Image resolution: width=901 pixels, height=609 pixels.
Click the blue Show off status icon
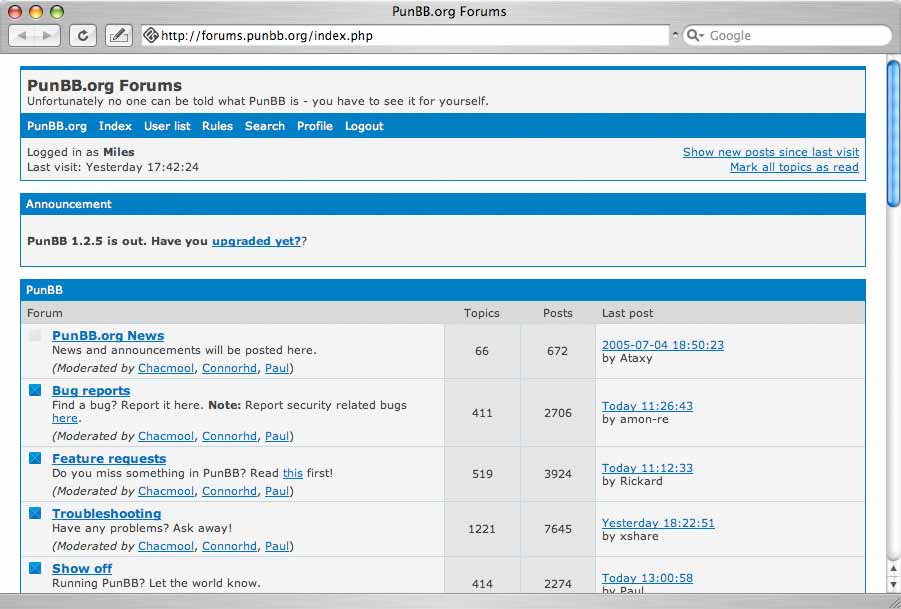coord(35,568)
